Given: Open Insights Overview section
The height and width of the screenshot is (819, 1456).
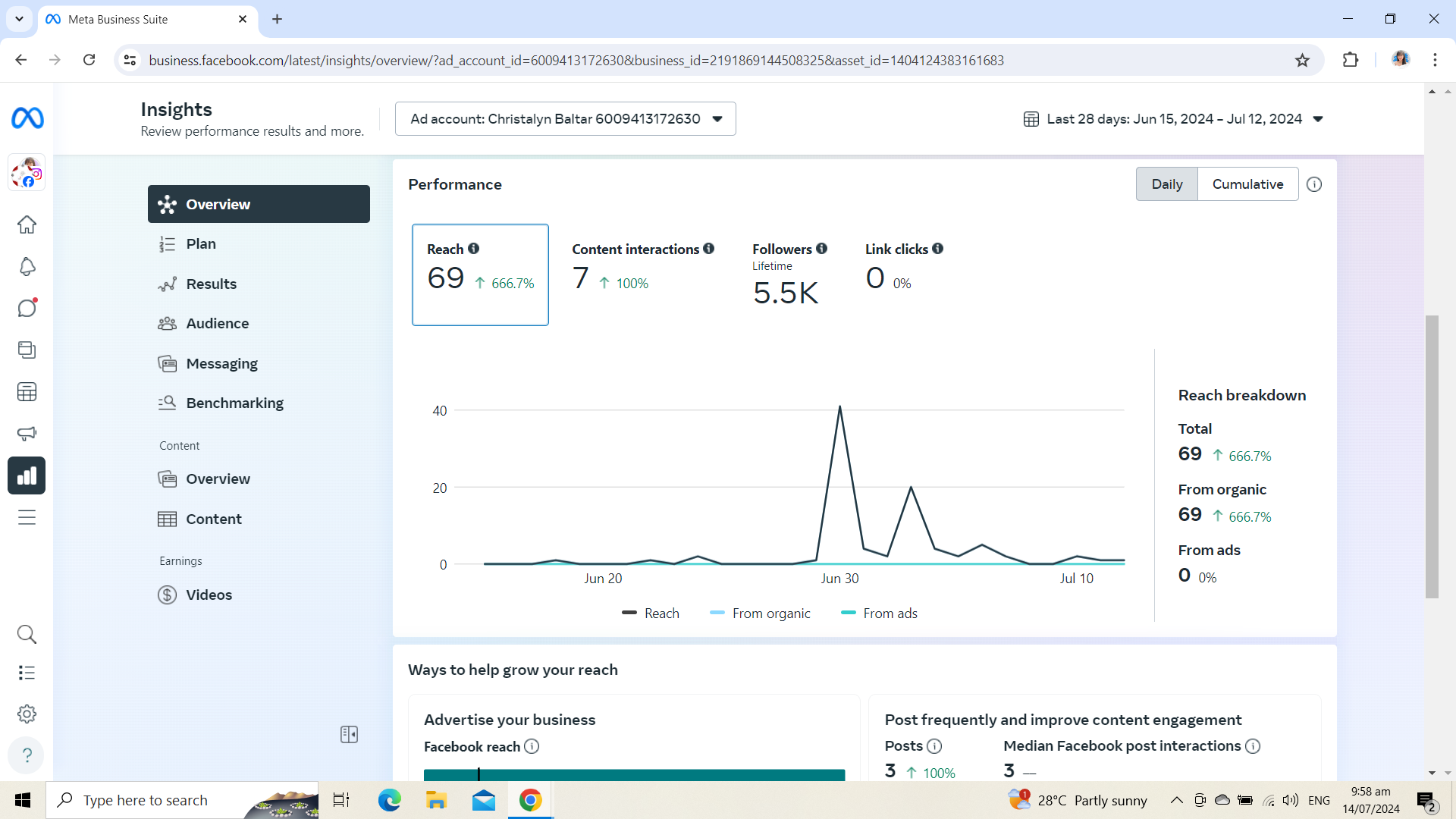Looking at the screenshot, I should [259, 204].
